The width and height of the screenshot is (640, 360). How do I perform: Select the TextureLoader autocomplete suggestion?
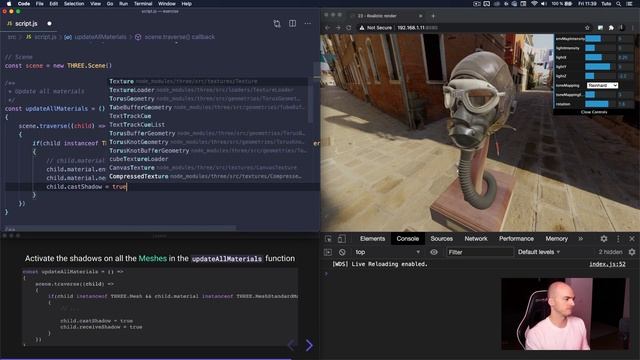tap(208, 90)
